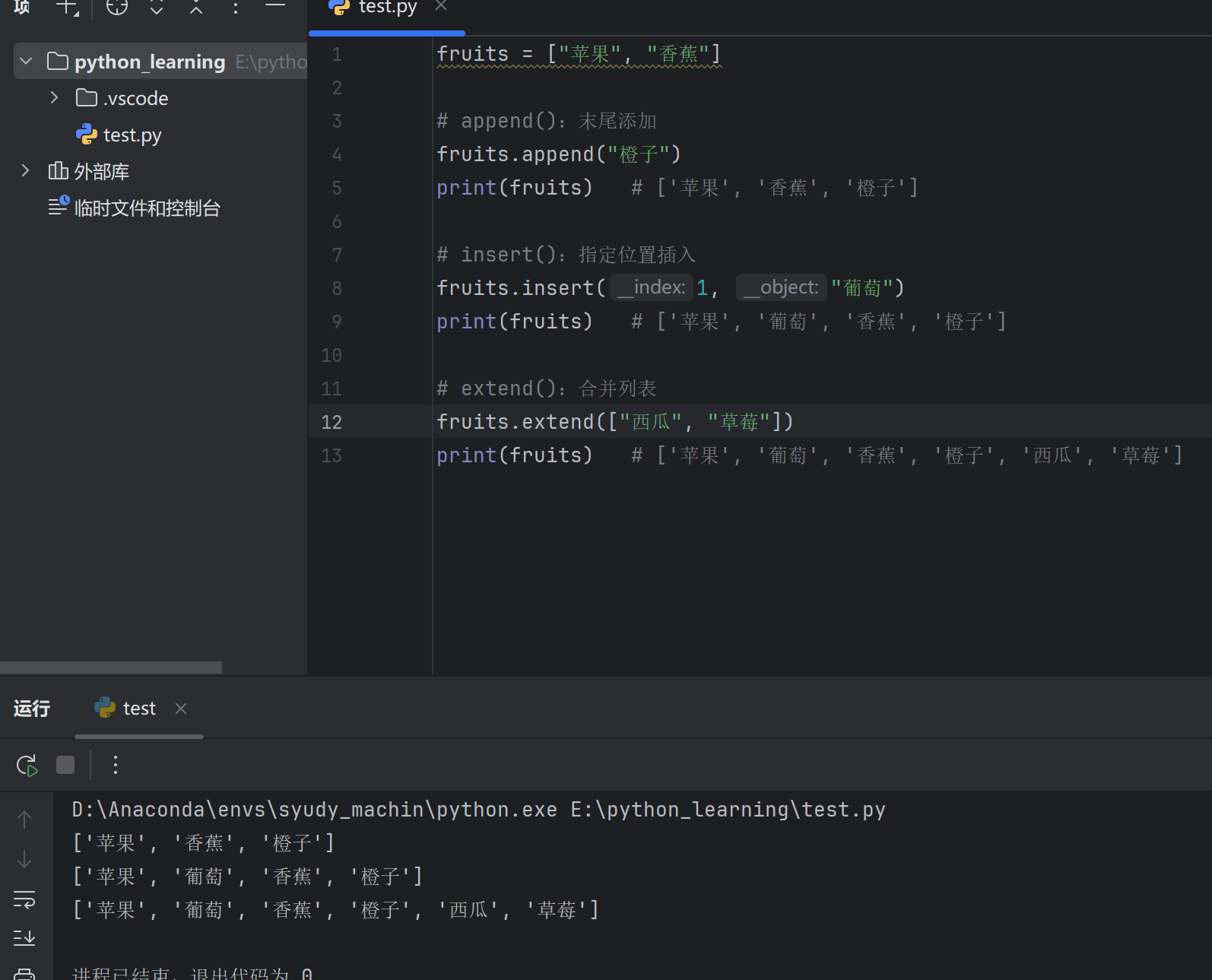Select the 外部库 tree entry
1212x980 pixels.
[102, 172]
